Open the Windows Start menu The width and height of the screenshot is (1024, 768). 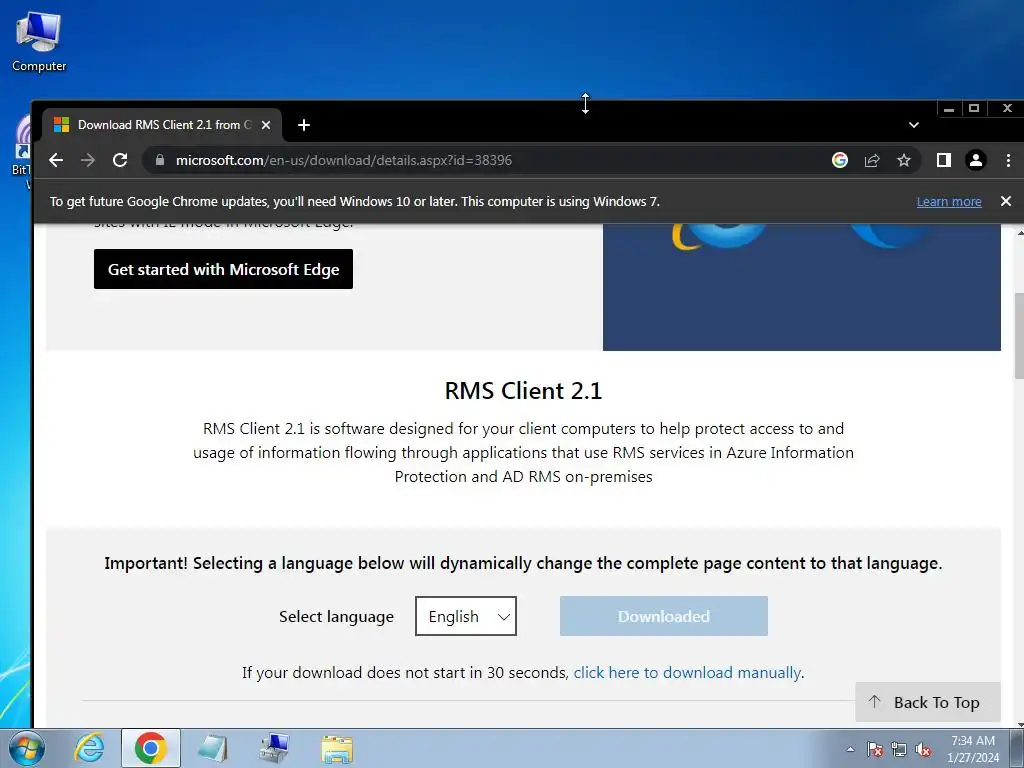point(27,748)
